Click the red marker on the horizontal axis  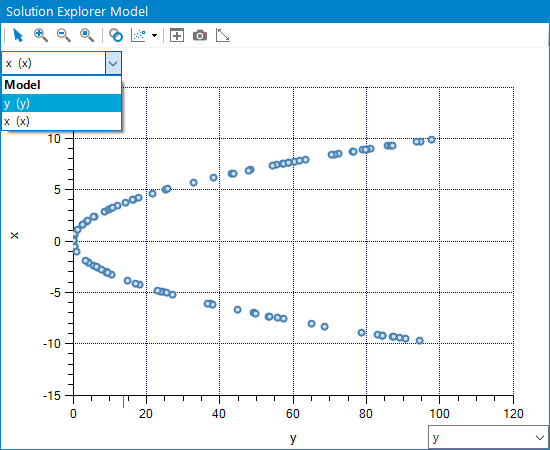click(123, 402)
